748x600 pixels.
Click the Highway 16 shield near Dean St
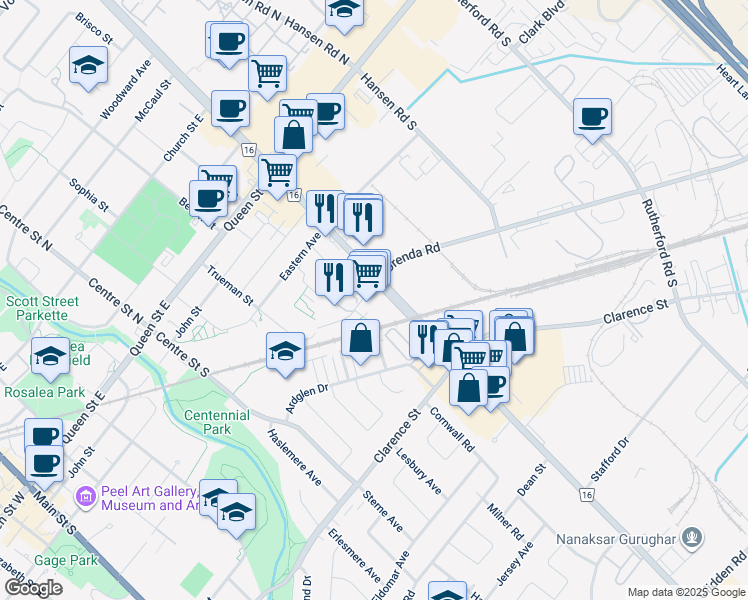coord(589,494)
